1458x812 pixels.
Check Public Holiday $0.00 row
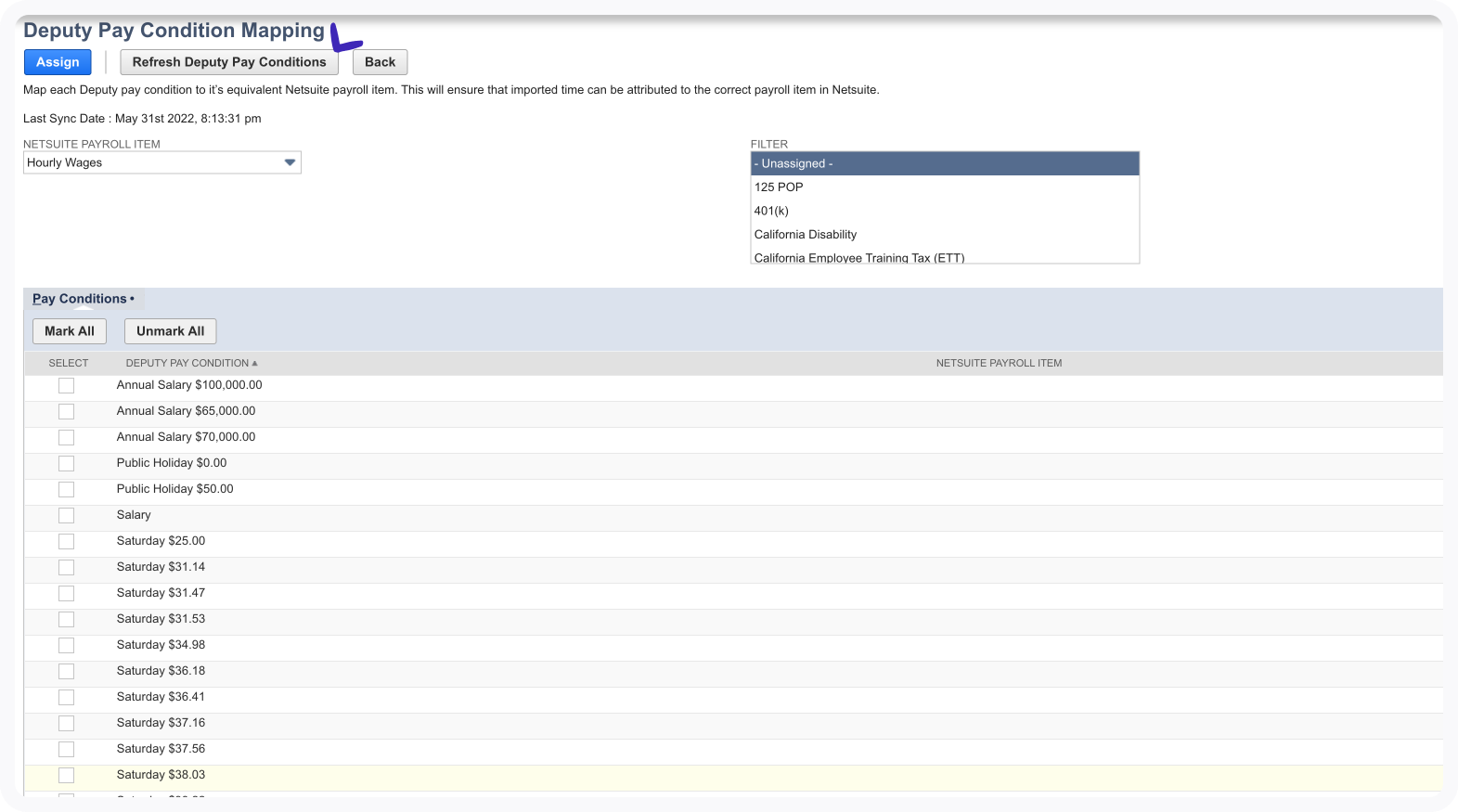(x=66, y=463)
